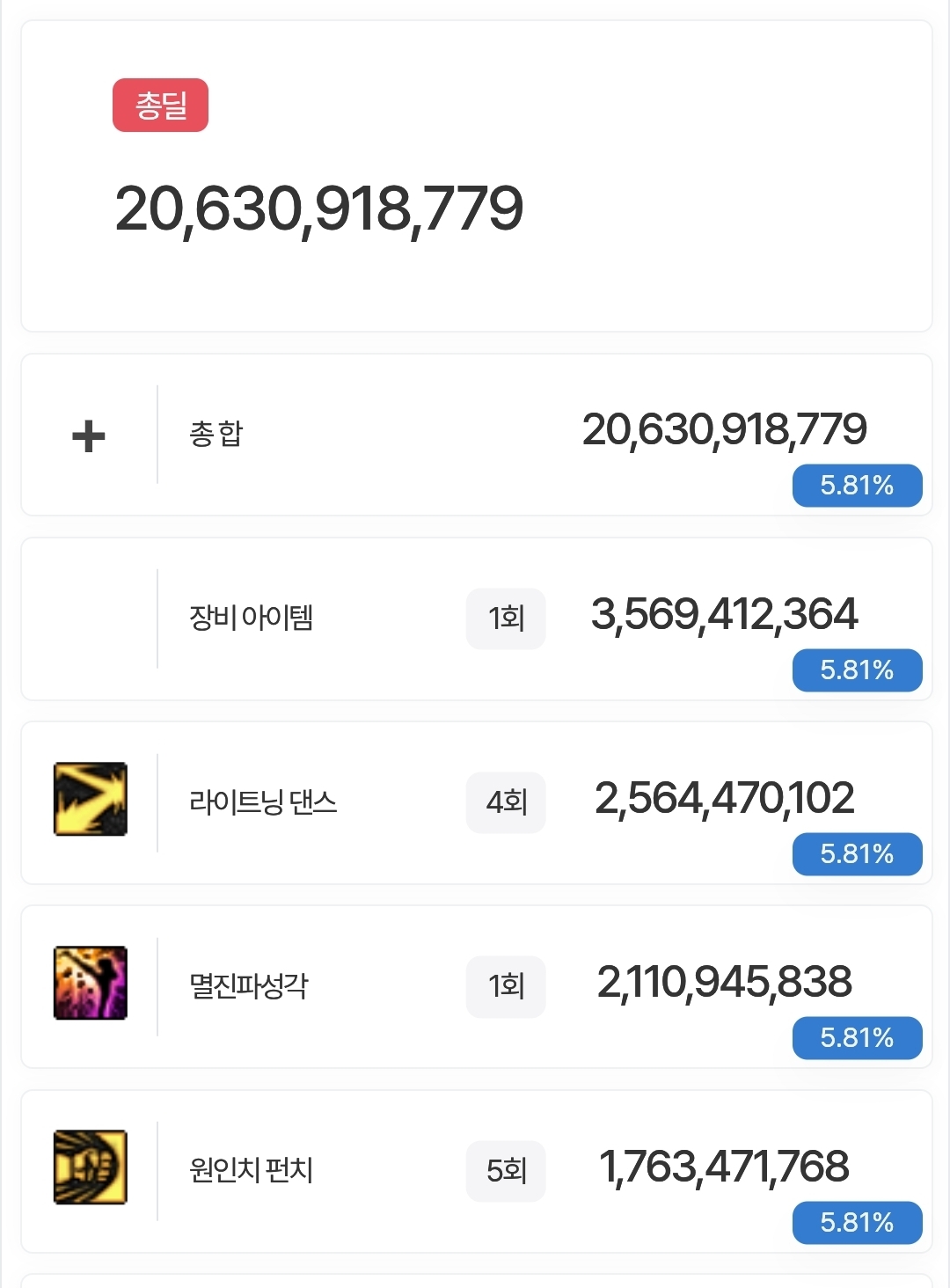Click the 5.81% badge for 원인치 펀치
950x1288 pixels.
(x=857, y=1223)
